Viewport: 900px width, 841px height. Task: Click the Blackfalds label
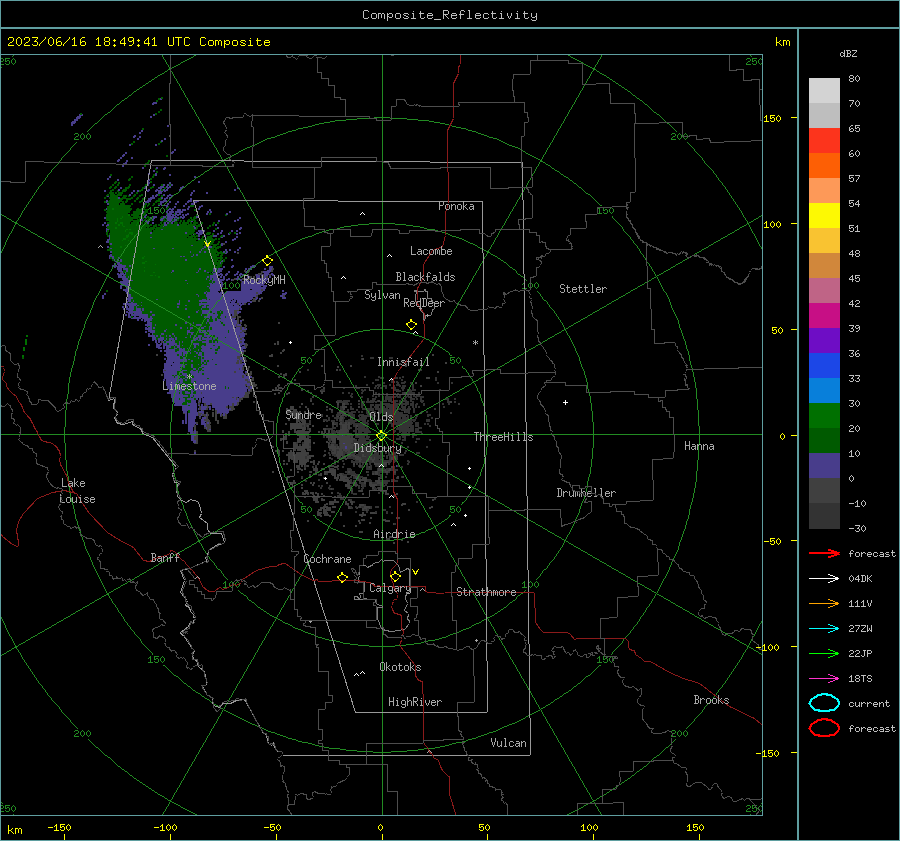(425, 277)
